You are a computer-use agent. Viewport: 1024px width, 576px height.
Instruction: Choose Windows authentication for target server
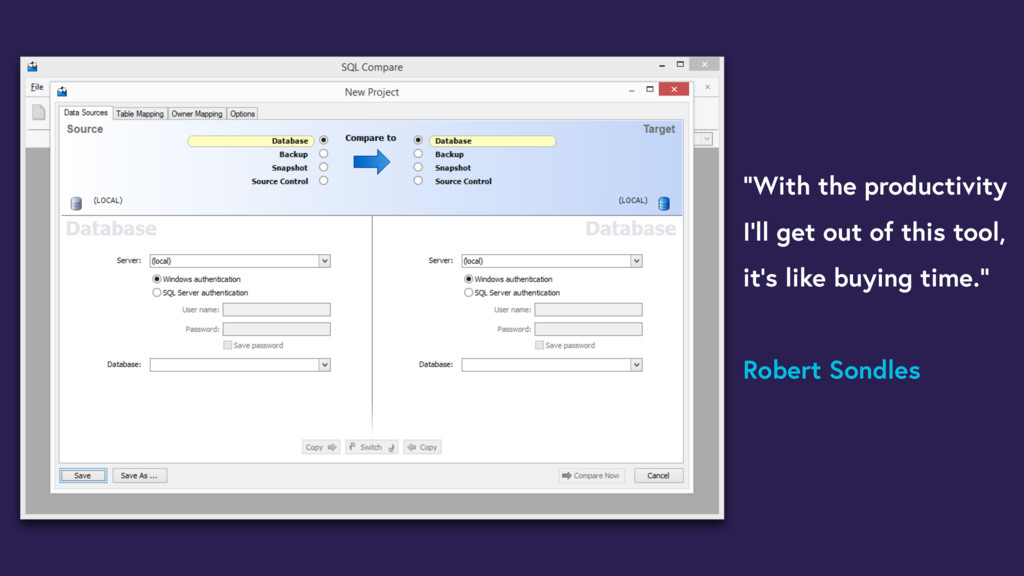click(468, 279)
